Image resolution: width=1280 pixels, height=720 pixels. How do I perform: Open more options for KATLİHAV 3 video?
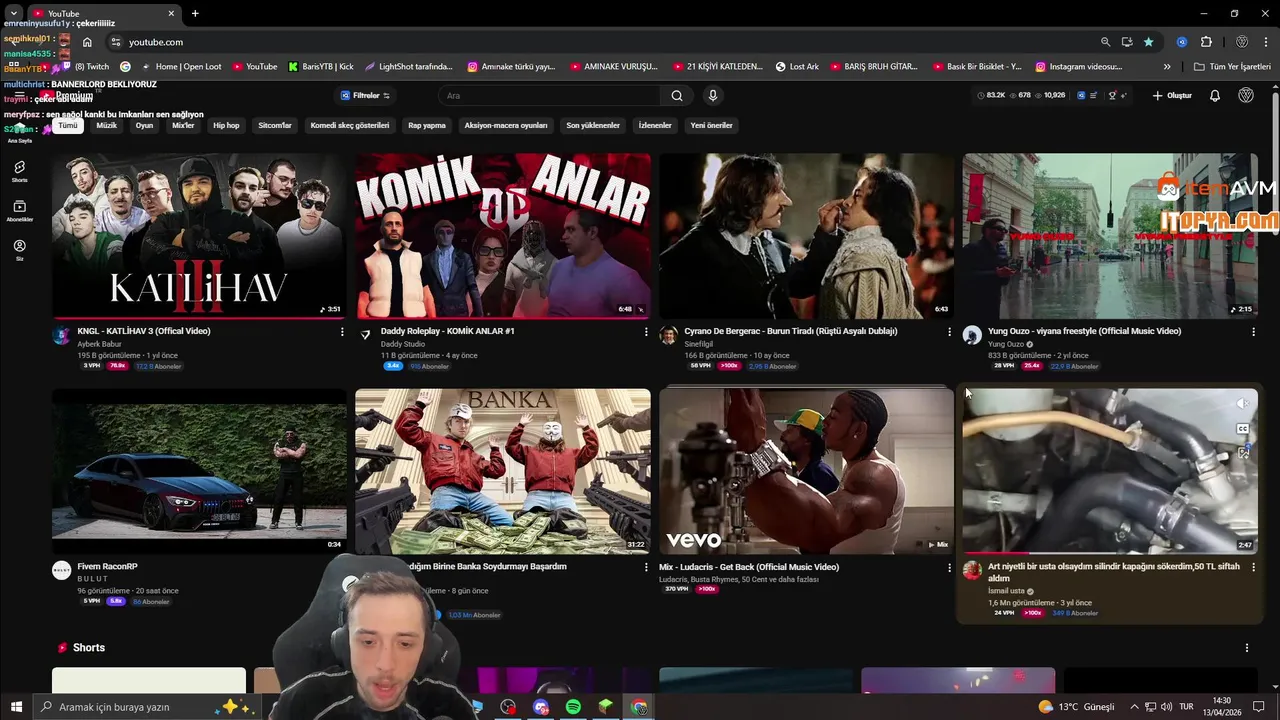pyautogui.click(x=342, y=332)
